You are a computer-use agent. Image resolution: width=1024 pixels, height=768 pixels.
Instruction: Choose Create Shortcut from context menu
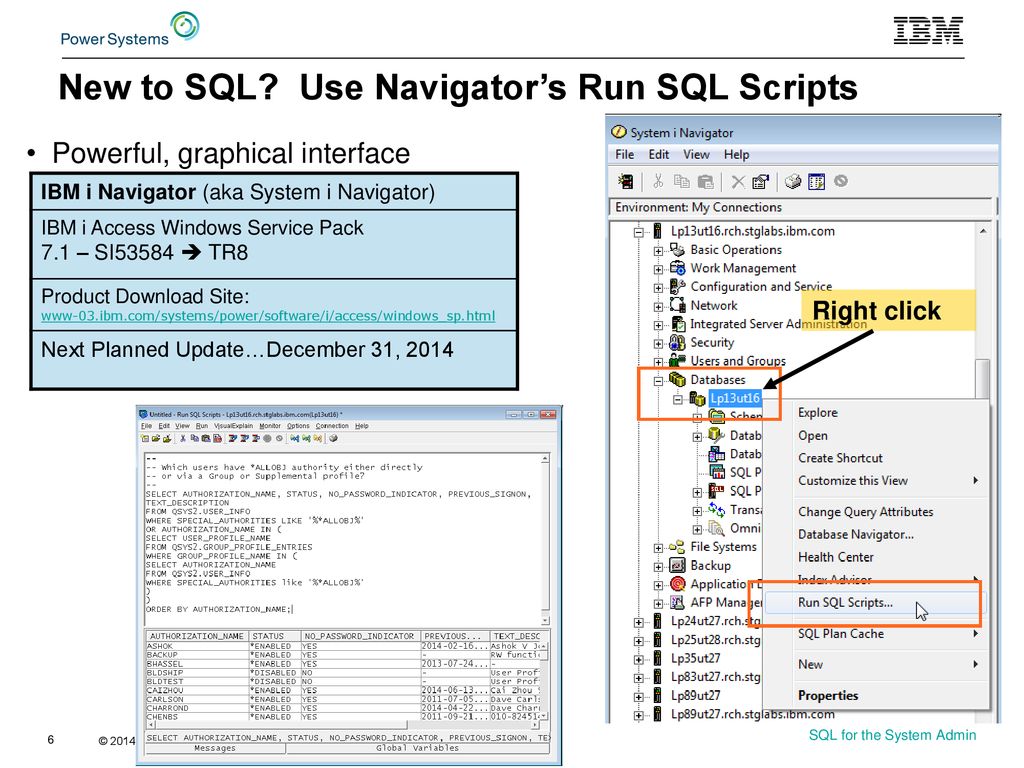pyautogui.click(x=875, y=458)
